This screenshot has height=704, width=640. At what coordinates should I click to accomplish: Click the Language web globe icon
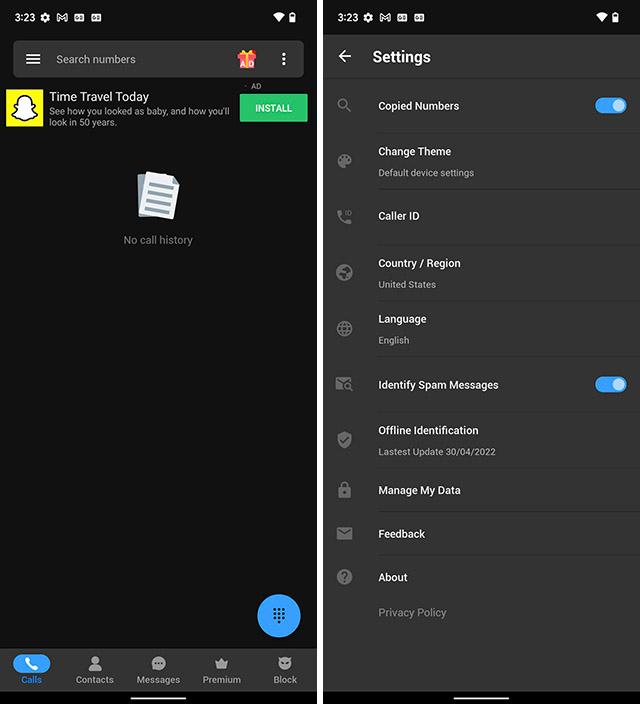pos(344,329)
